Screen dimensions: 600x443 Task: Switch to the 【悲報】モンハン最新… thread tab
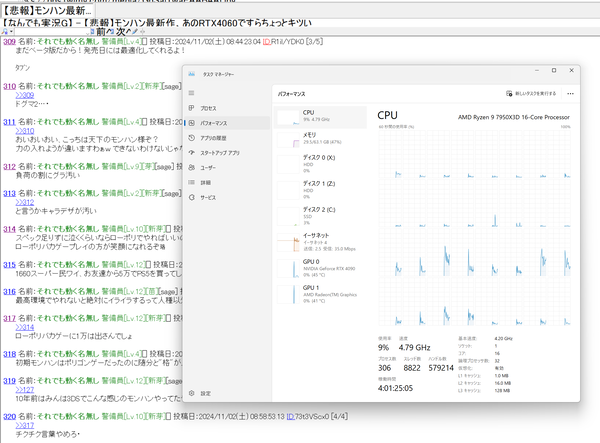[x=47, y=10]
